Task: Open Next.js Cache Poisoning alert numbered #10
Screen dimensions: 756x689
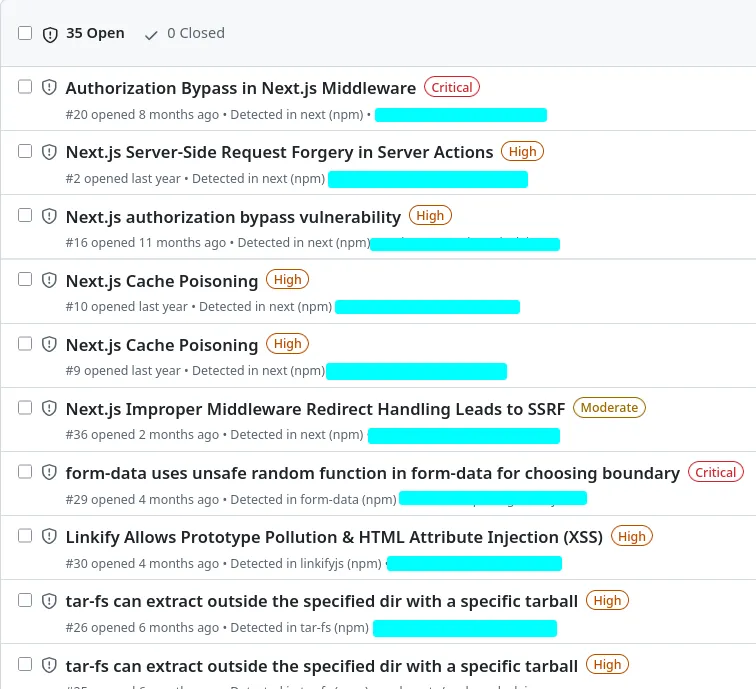Action: (162, 281)
